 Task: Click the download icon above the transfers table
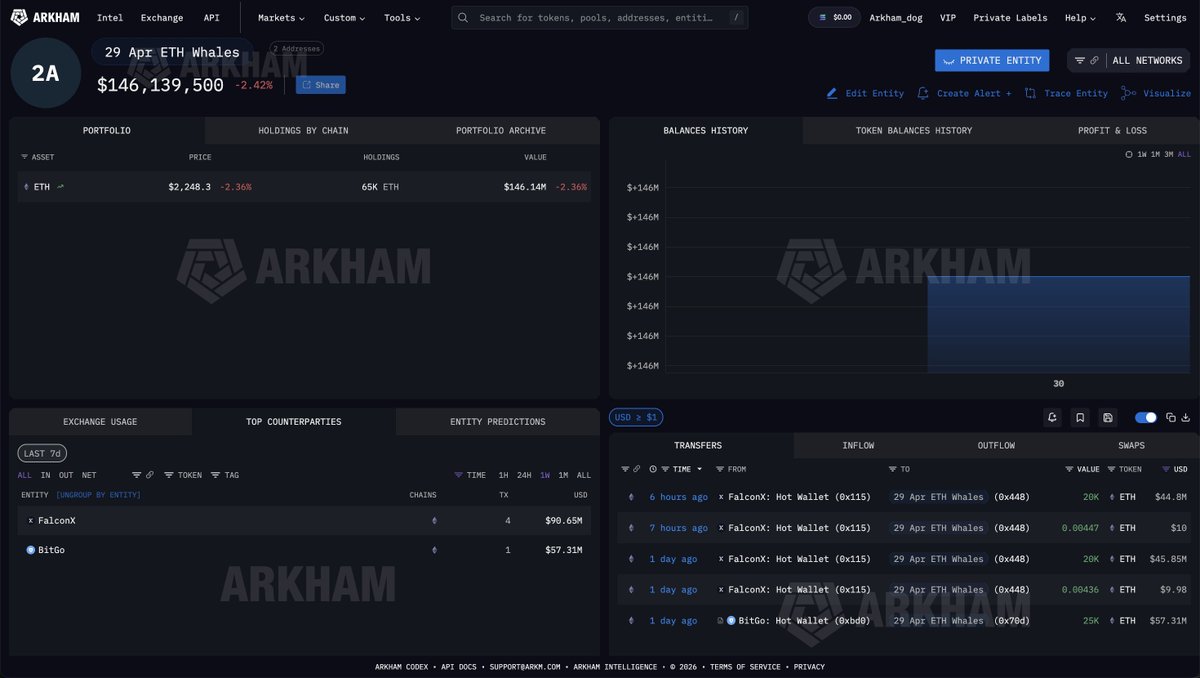(x=1186, y=417)
